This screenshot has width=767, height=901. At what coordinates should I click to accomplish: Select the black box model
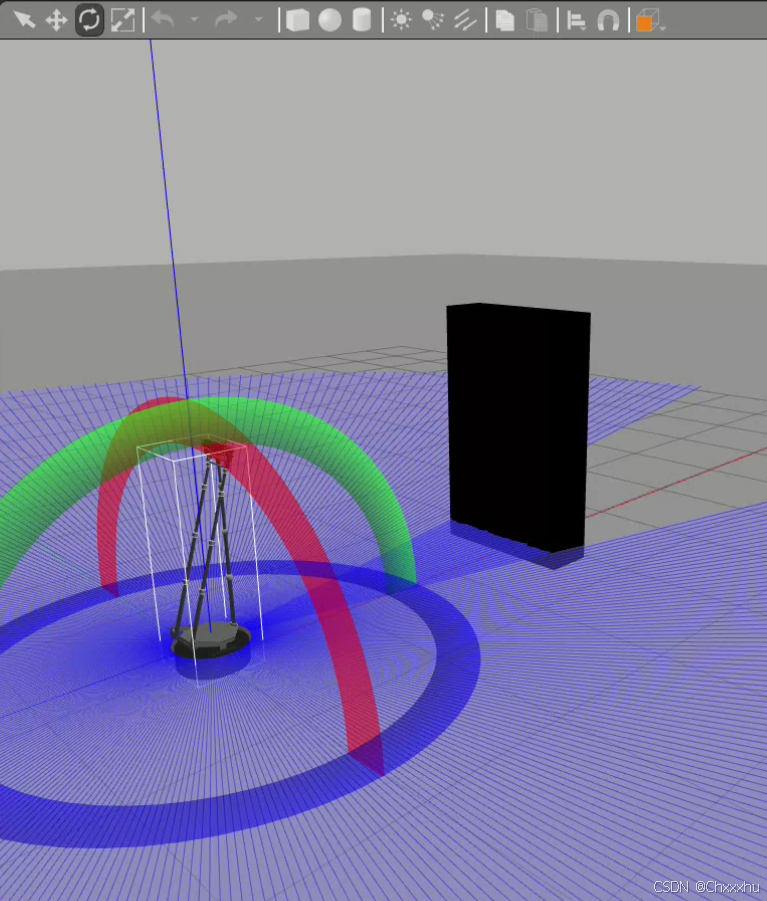click(x=518, y=428)
